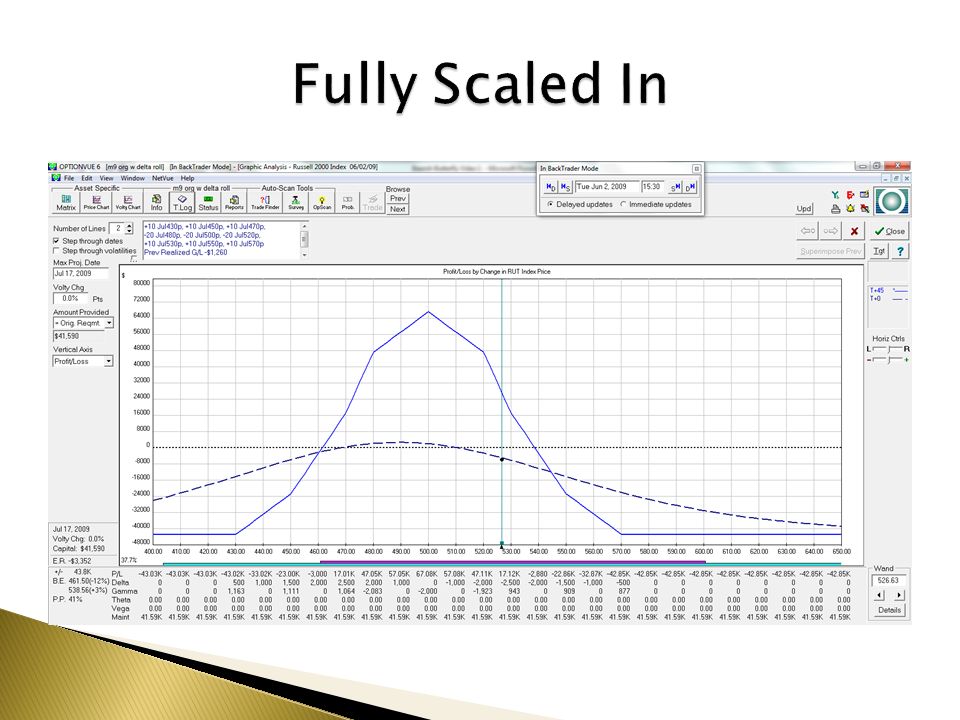
Task: Click the crossed-out icon beside the bell
Action: tap(864, 209)
